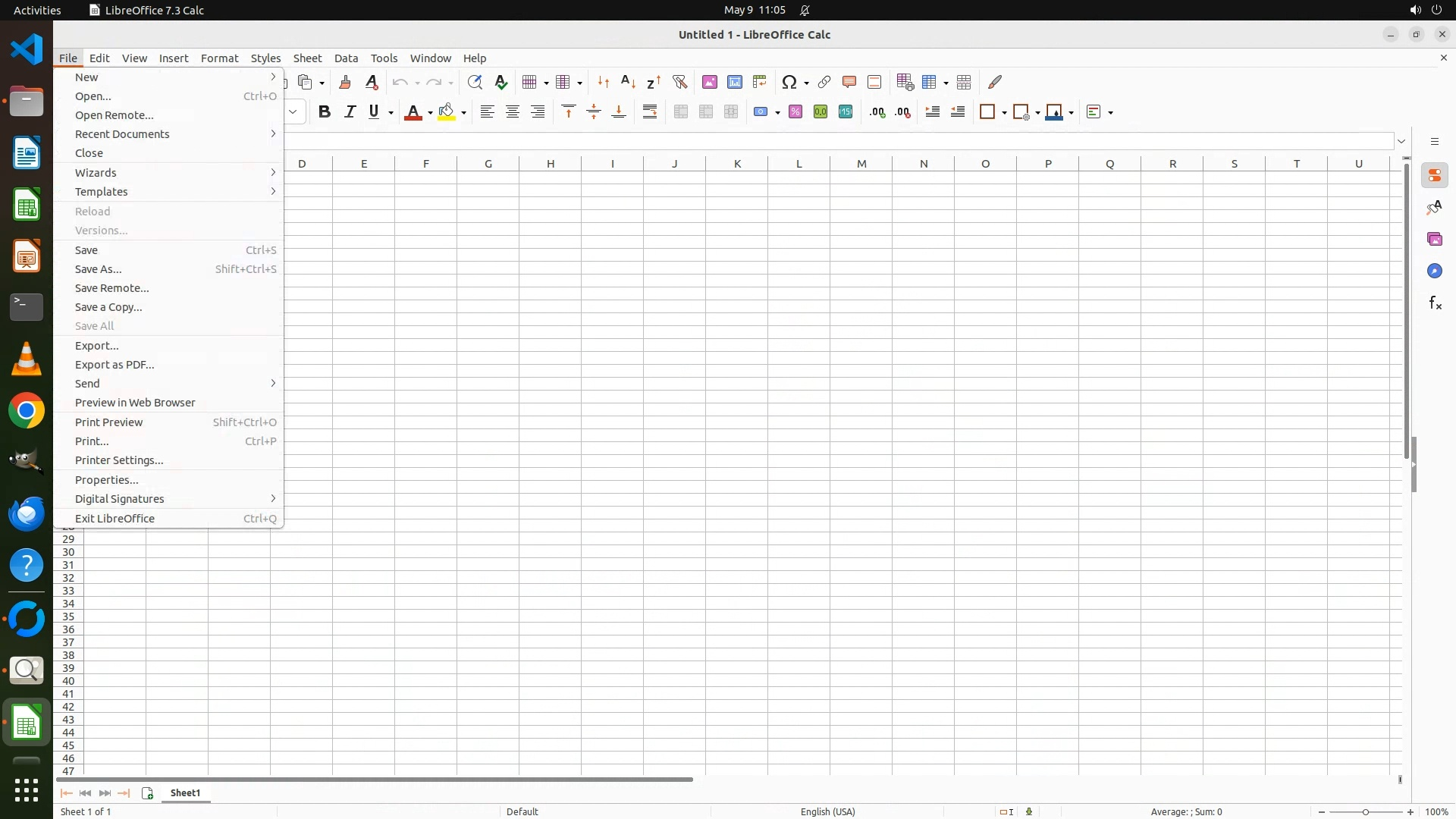The height and width of the screenshot is (819, 1456).
Task: Toggle Italic formatting
Action: pyautogui.click(x=350, y=112)
